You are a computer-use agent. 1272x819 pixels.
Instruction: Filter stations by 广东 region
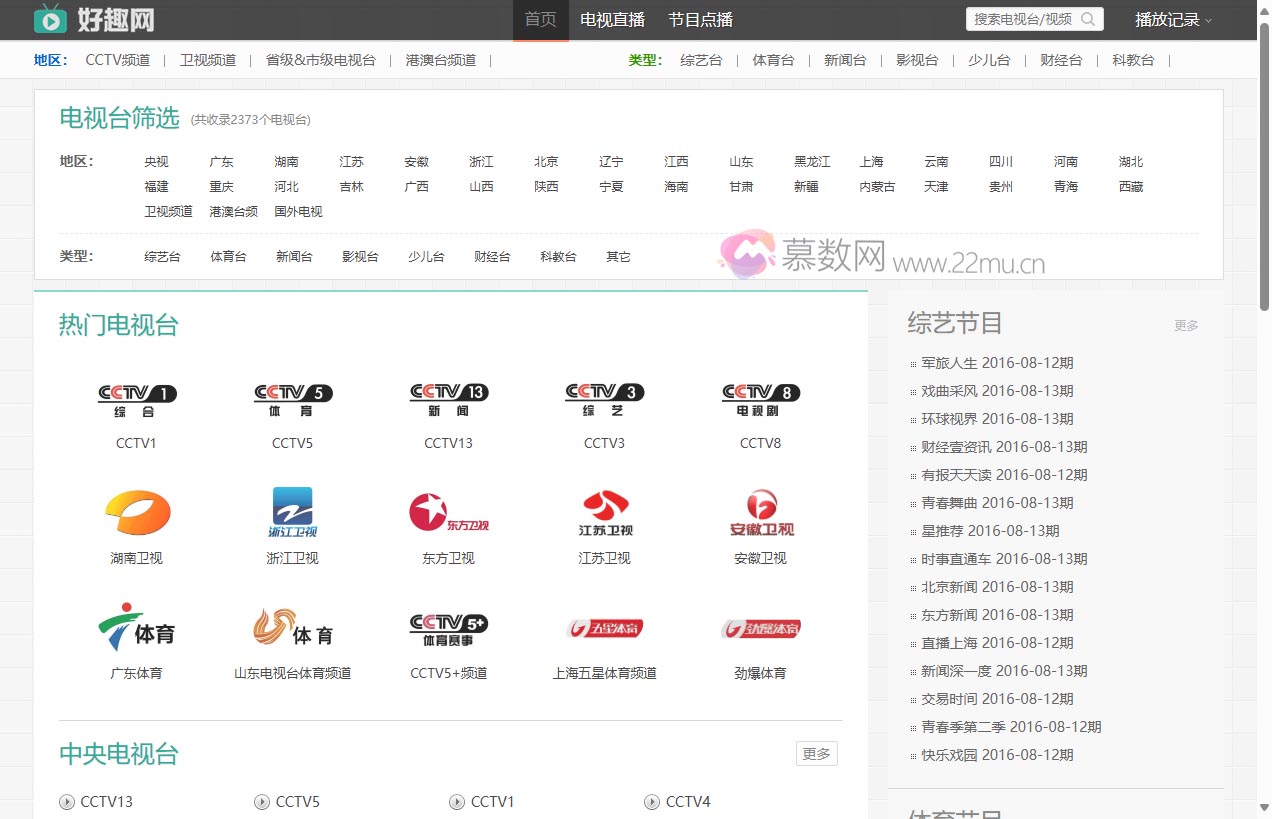221,162
